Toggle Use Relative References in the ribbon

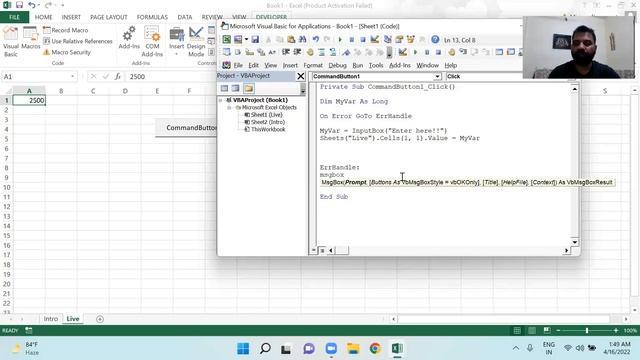[78, 41]
